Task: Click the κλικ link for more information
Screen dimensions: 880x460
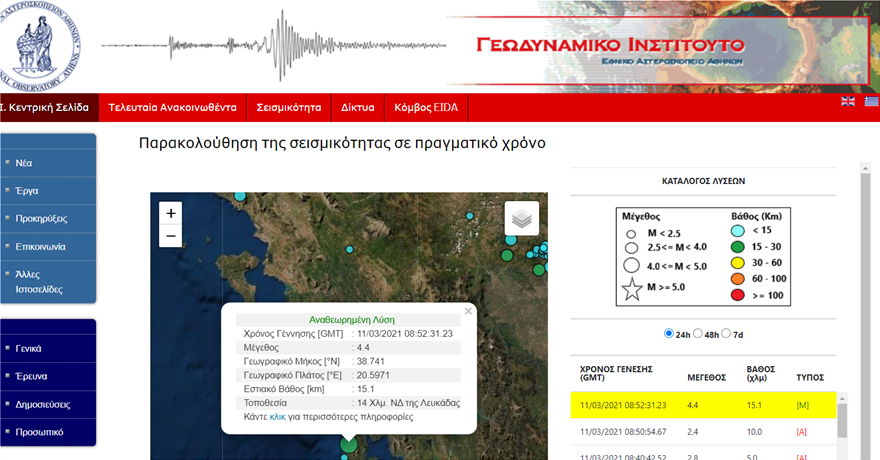Action: pyautogui.click(x=277, y=417)
